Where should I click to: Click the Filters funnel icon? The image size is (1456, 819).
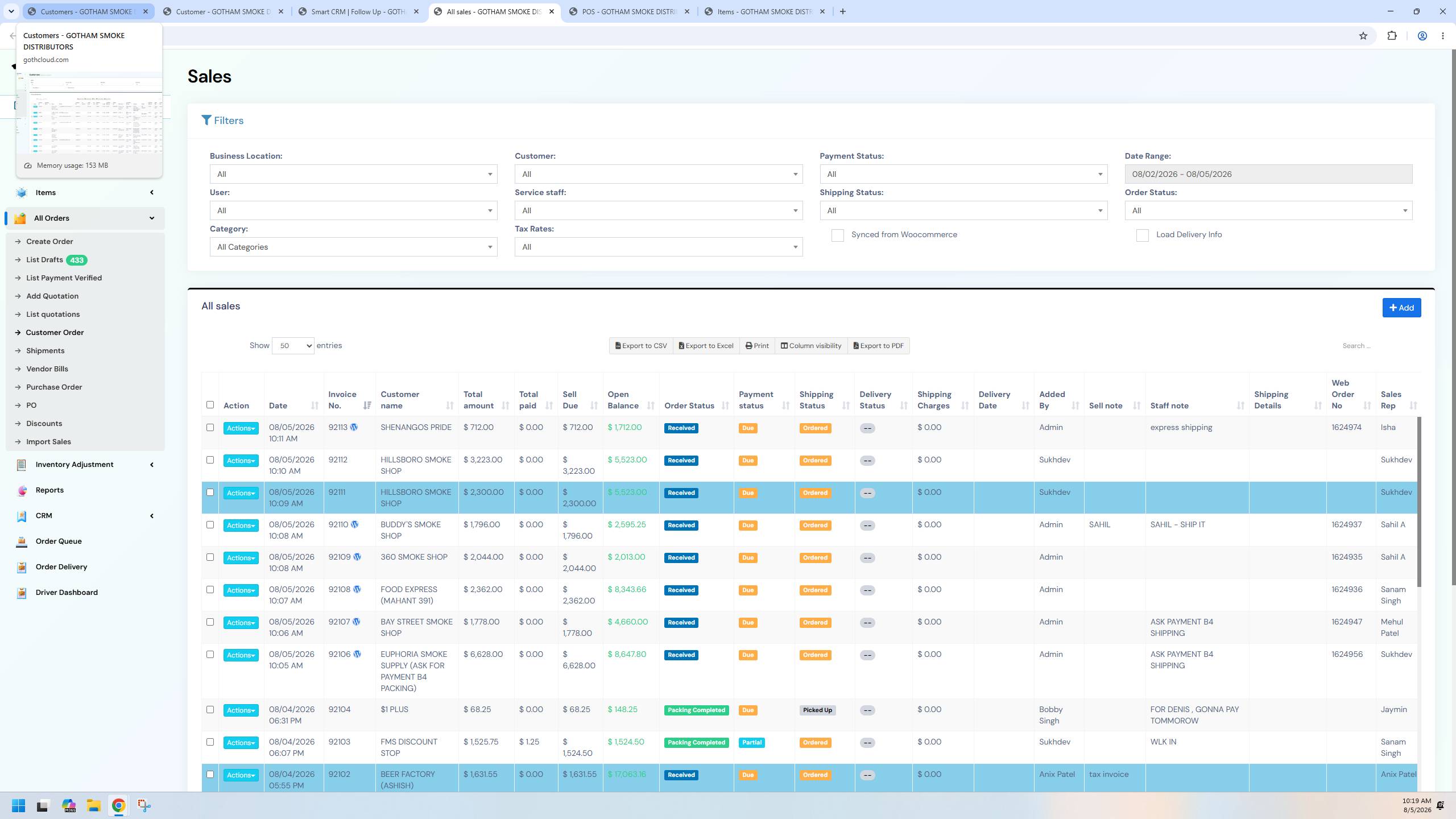pos(206,121)
